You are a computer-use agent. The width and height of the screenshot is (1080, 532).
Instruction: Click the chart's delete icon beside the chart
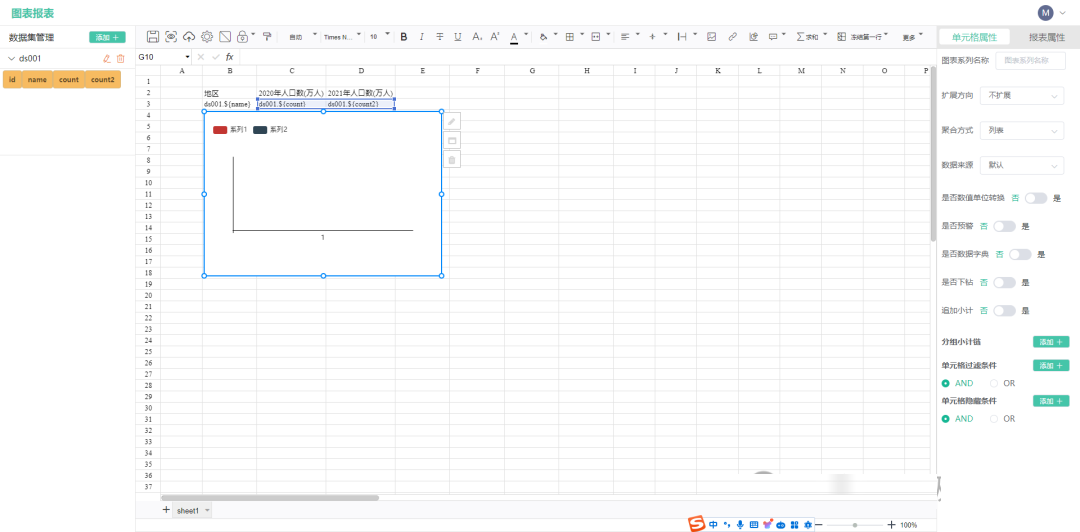click(452, 159)
